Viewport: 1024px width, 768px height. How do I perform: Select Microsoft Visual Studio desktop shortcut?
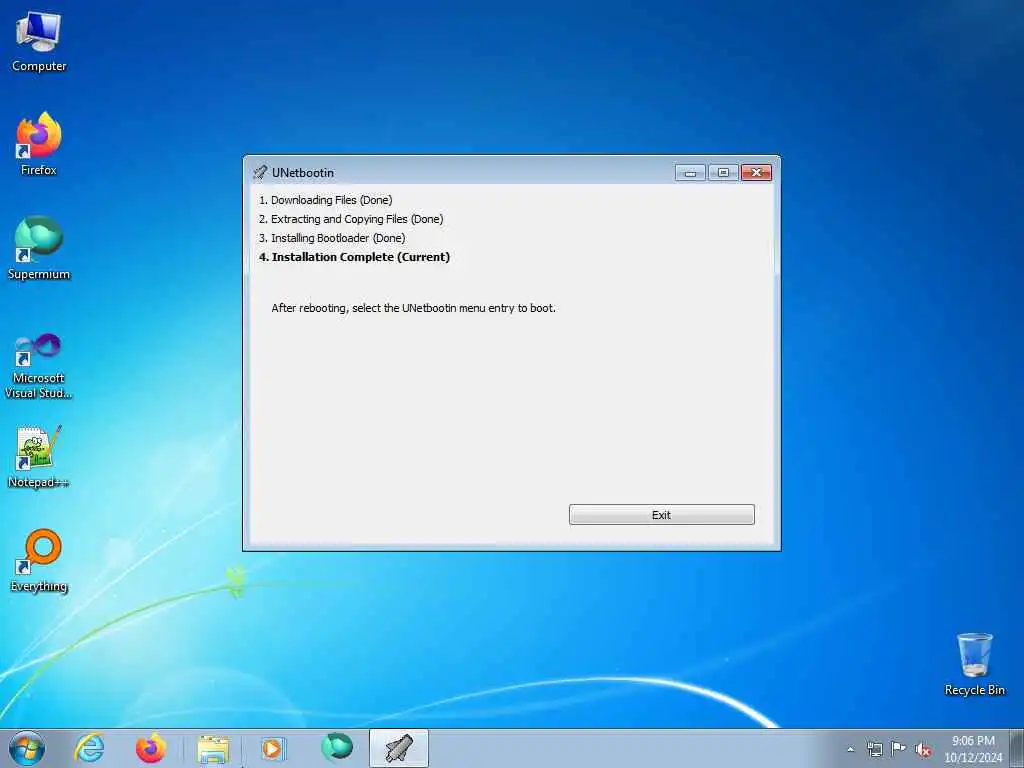coord(39,366)
